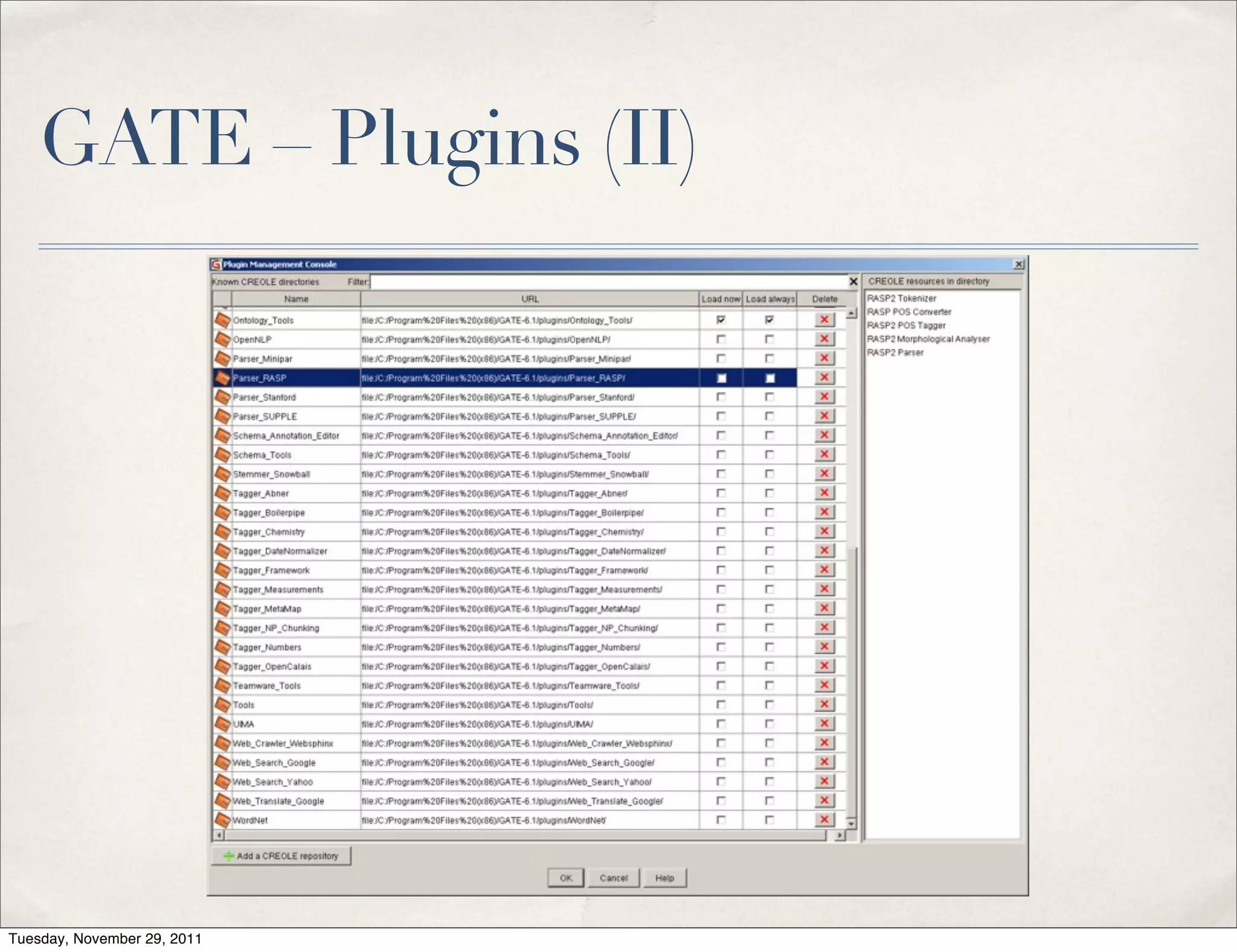The height and width of the screenshot is (952, 1237).
Task: Click the table scroll up arrow
Action: click(x=852, y=314)
